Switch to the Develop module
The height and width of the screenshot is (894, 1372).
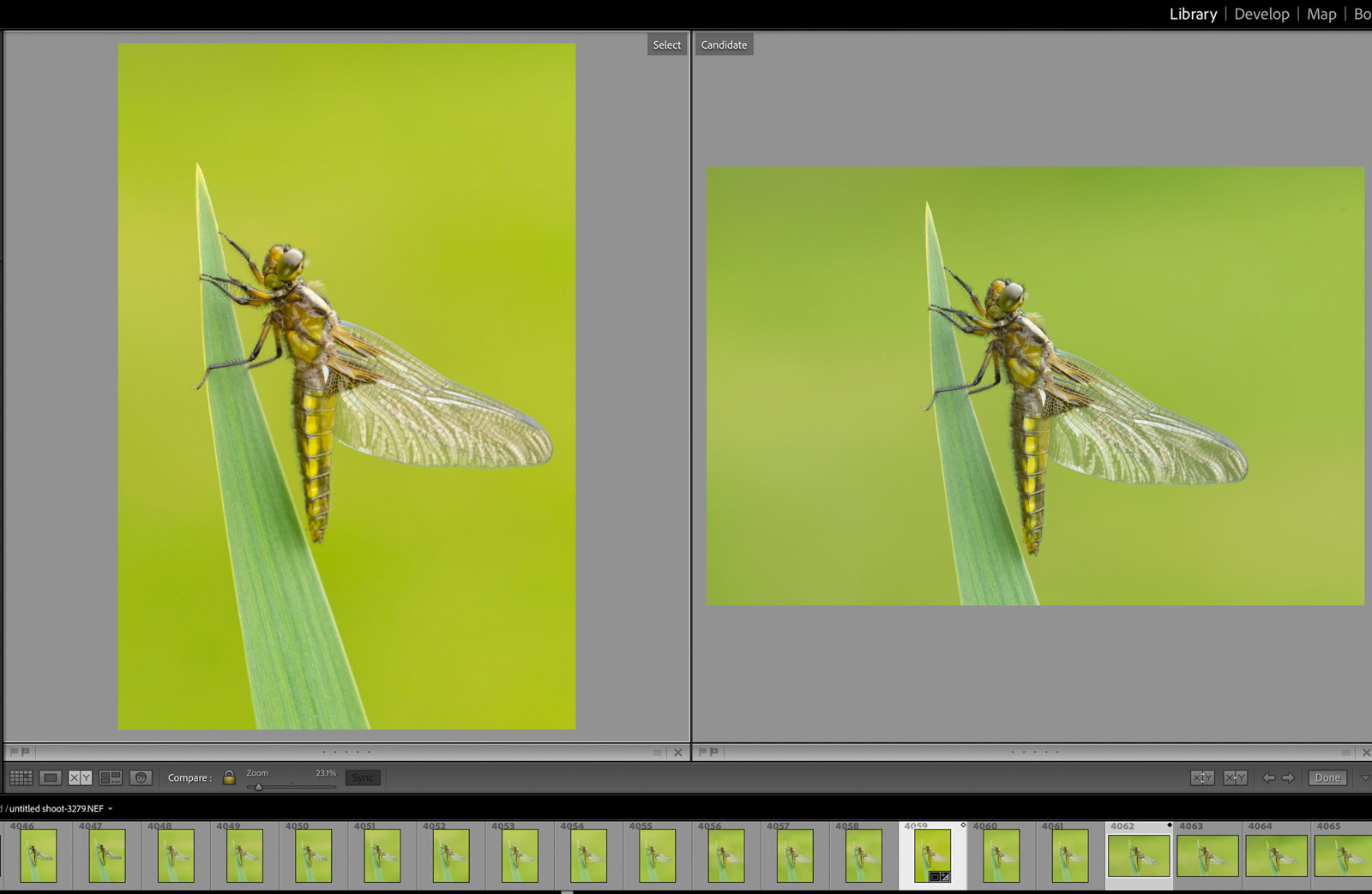(1261, 14)
